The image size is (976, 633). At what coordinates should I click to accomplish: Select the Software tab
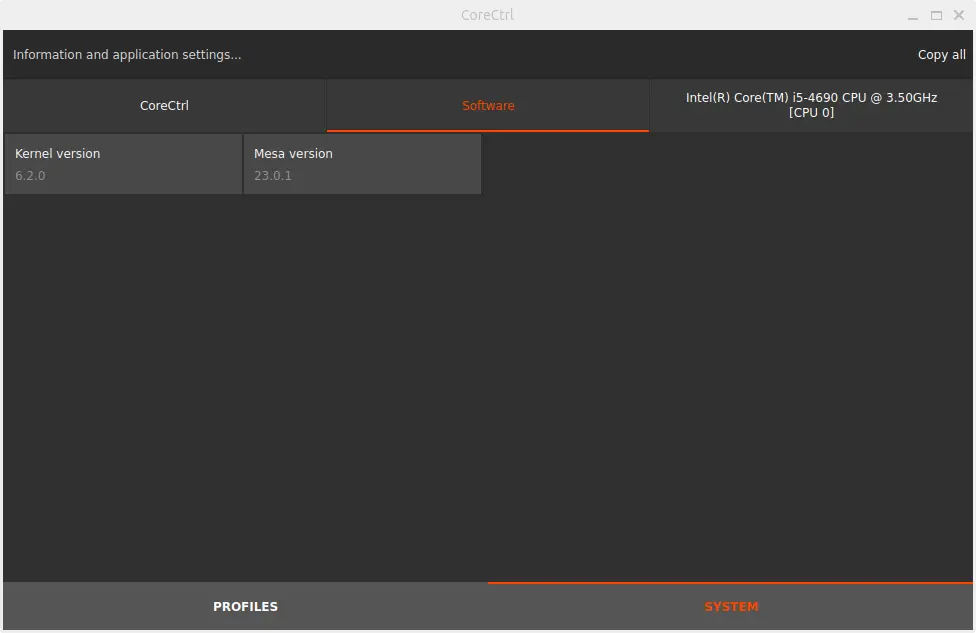pyautogui.click(x=488, y=106)
